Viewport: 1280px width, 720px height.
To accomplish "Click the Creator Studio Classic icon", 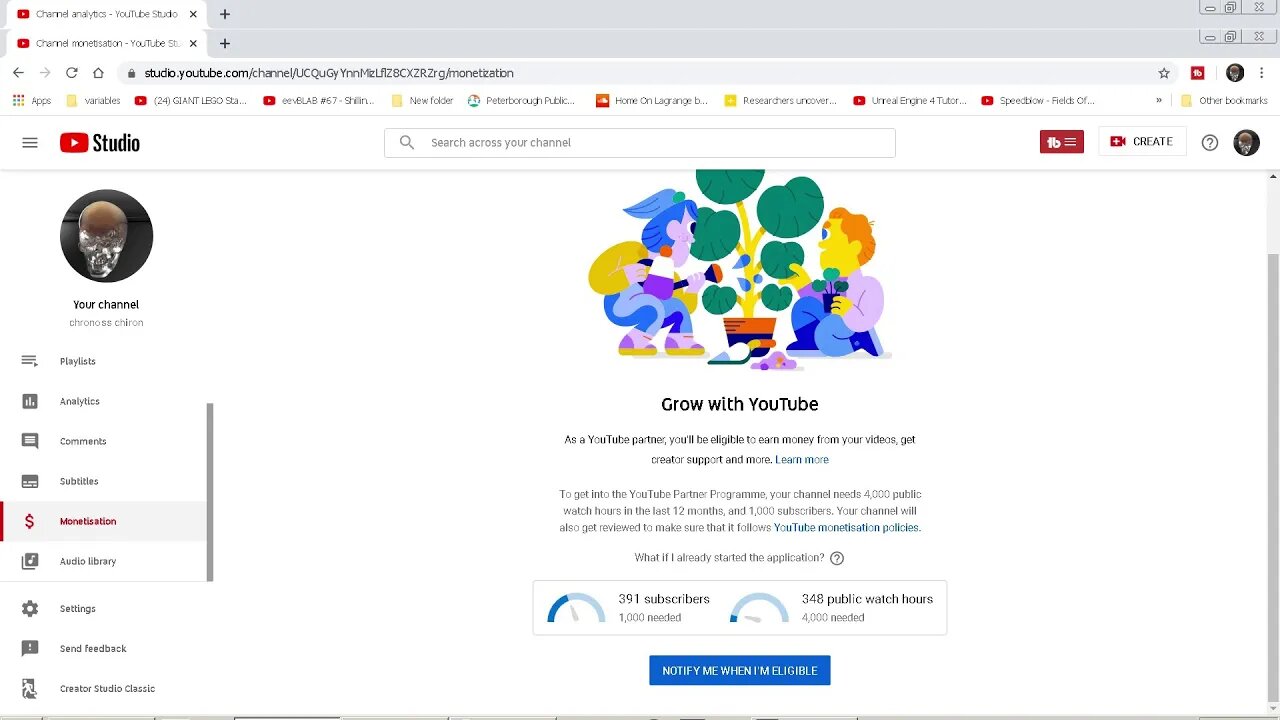I will [30, 688].
